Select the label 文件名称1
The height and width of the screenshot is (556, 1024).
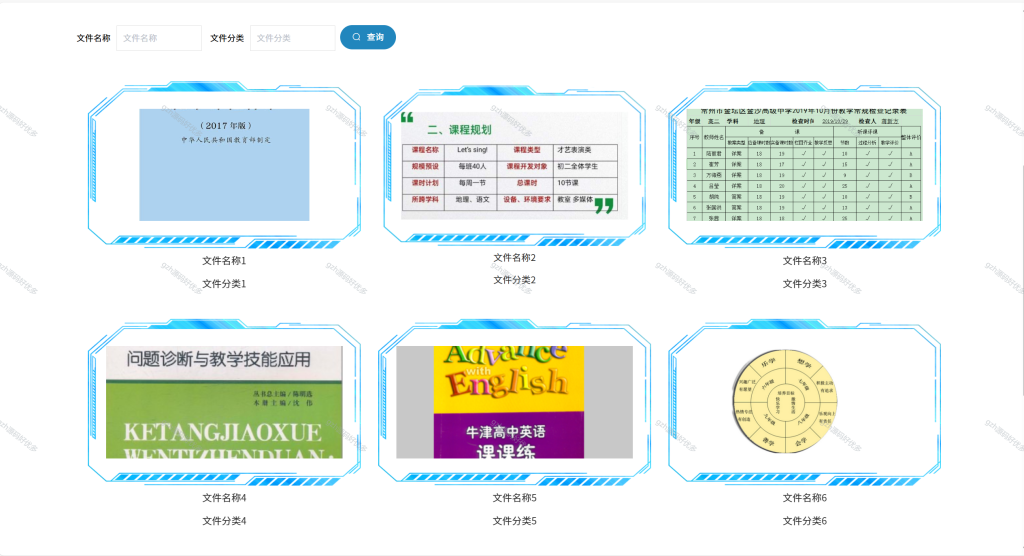[224, 261]
